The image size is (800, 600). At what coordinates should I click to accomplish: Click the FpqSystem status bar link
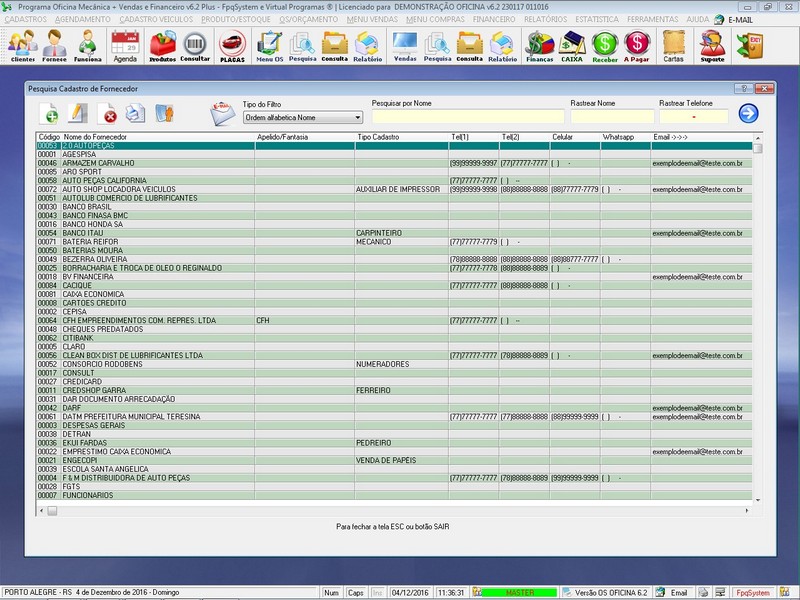pyautogui.click(x=753, y=593)
